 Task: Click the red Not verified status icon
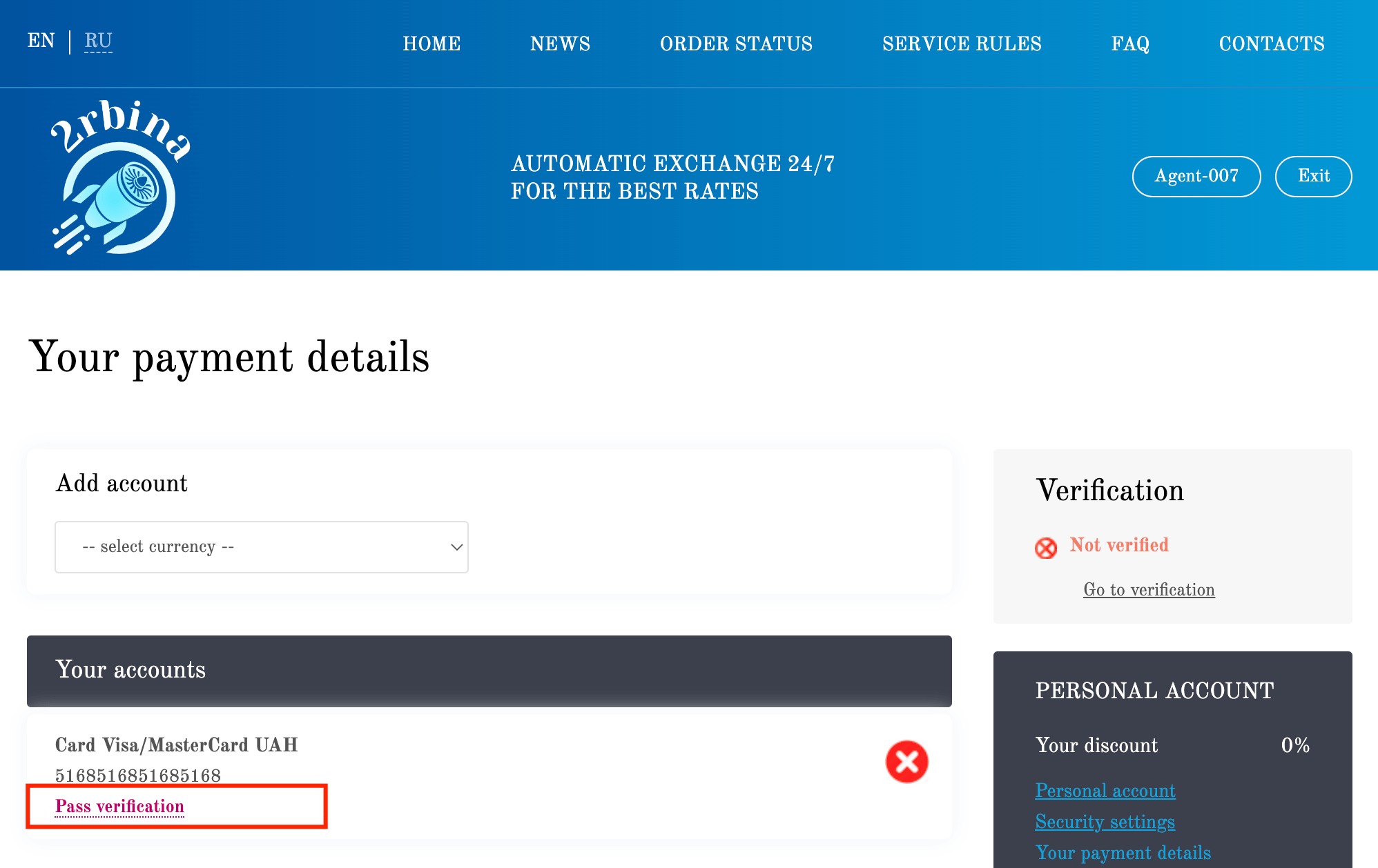point(1046,548)
